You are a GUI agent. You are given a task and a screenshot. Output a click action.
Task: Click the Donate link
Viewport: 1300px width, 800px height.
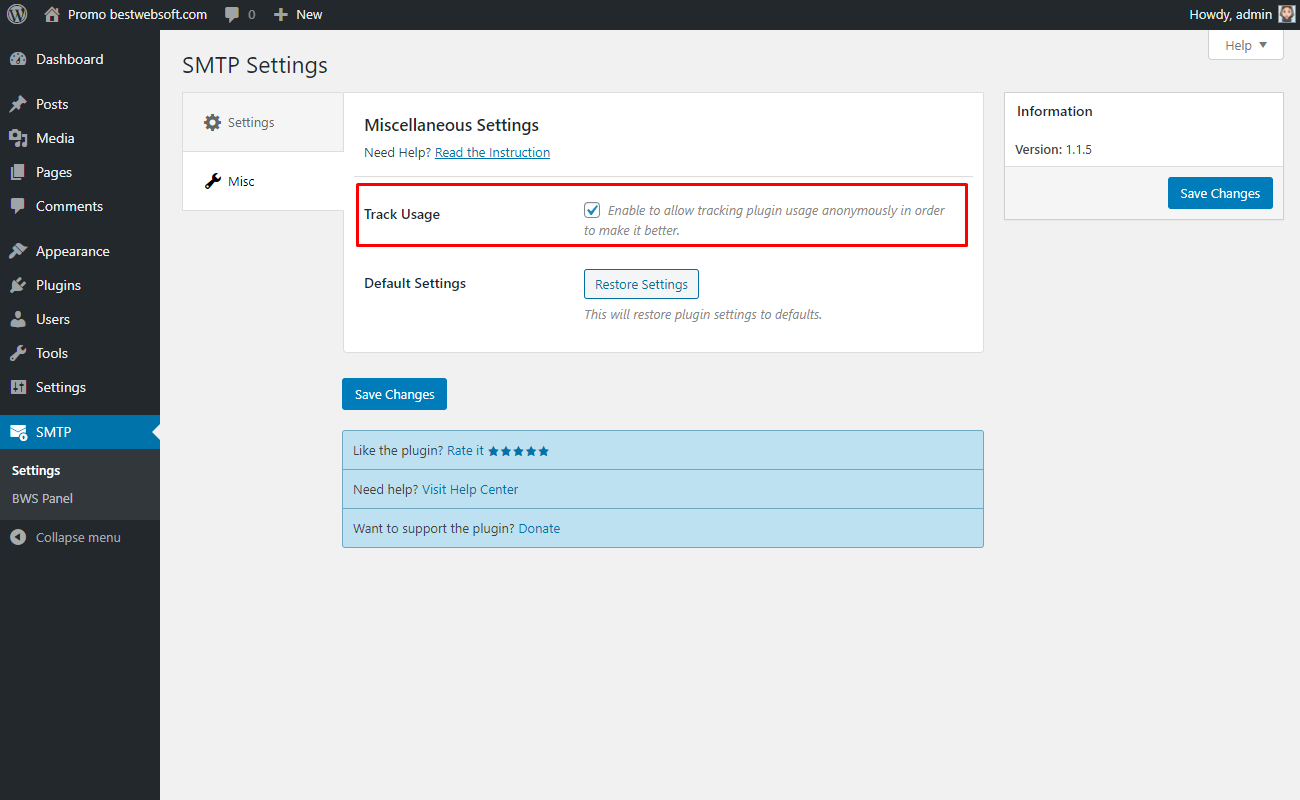click(x=539, y=528)
